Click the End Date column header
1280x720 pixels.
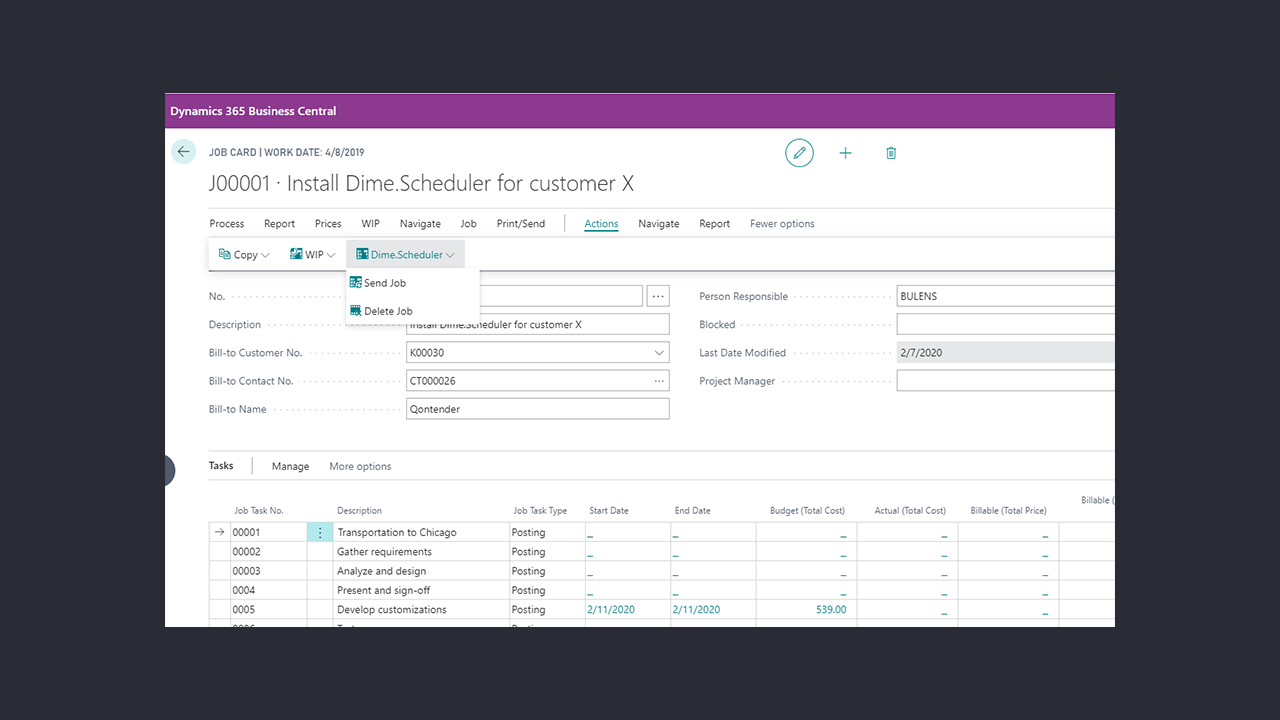pyautogui.click(x=692, y=511)
